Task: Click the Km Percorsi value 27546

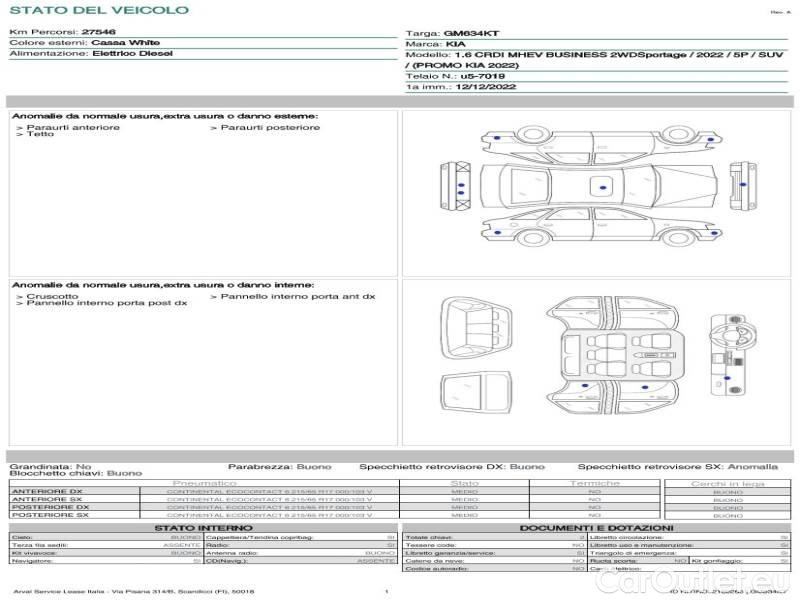Action: [x=99, y=33]
